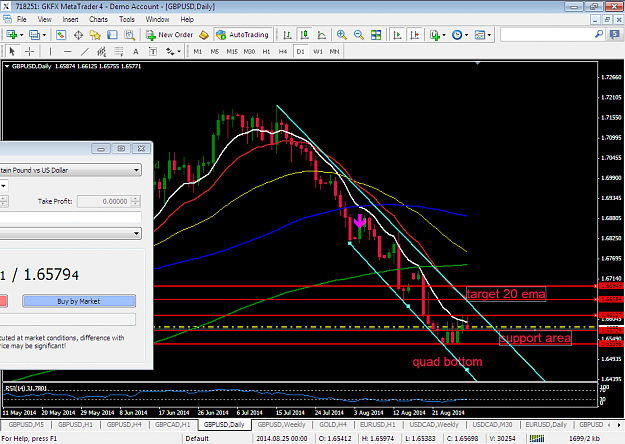This screenshot has height=444, width=625.
Task: Zoom in on the chart
Action: pyautogui.click(x=341, y=35)
